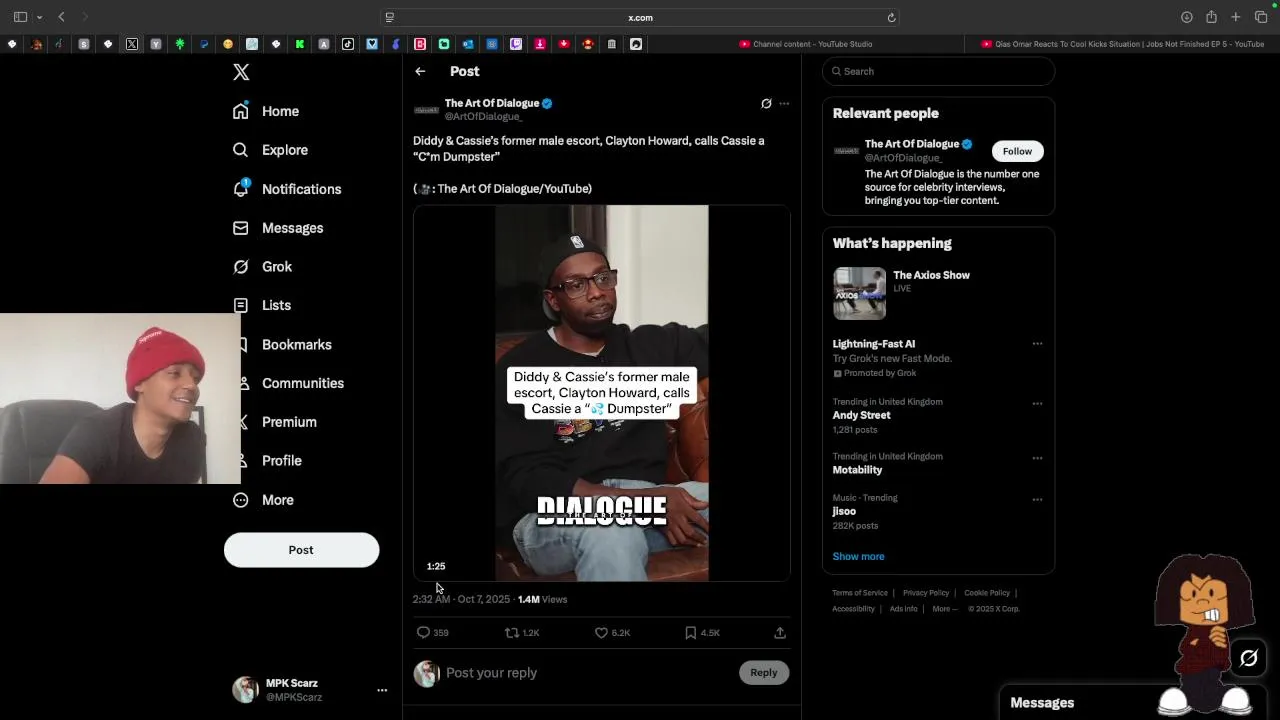Open Privacy Policy footer link
The width and height of the screenshot is (1280, 720).
(x=926, y=593)
